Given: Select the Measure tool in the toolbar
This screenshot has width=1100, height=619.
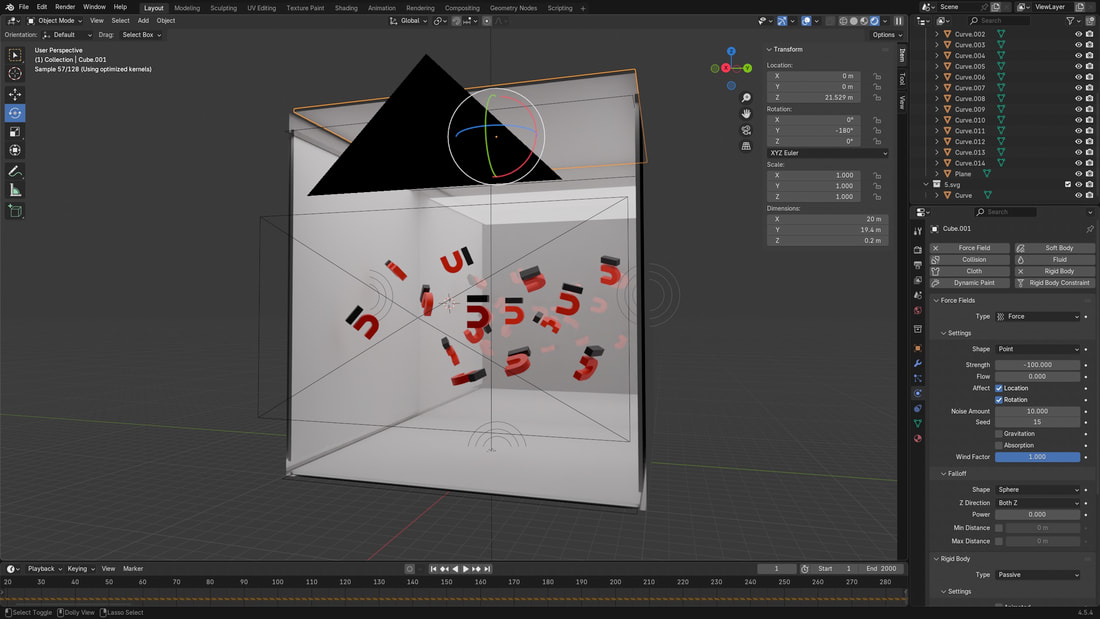Looking at the screenshot, I should pos(15,190).
